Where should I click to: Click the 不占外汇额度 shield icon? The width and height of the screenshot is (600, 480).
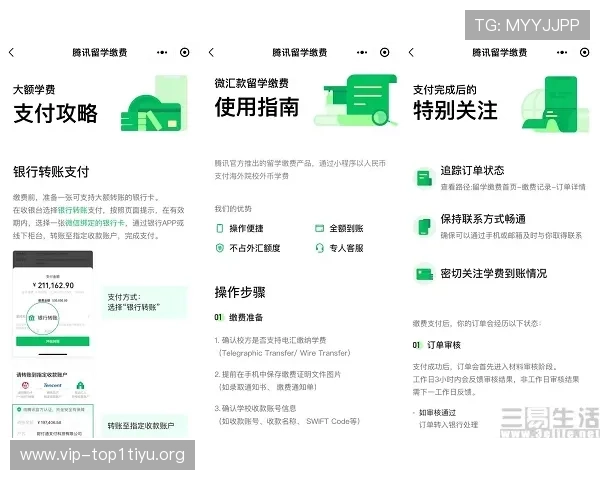[x=220, y=248]
